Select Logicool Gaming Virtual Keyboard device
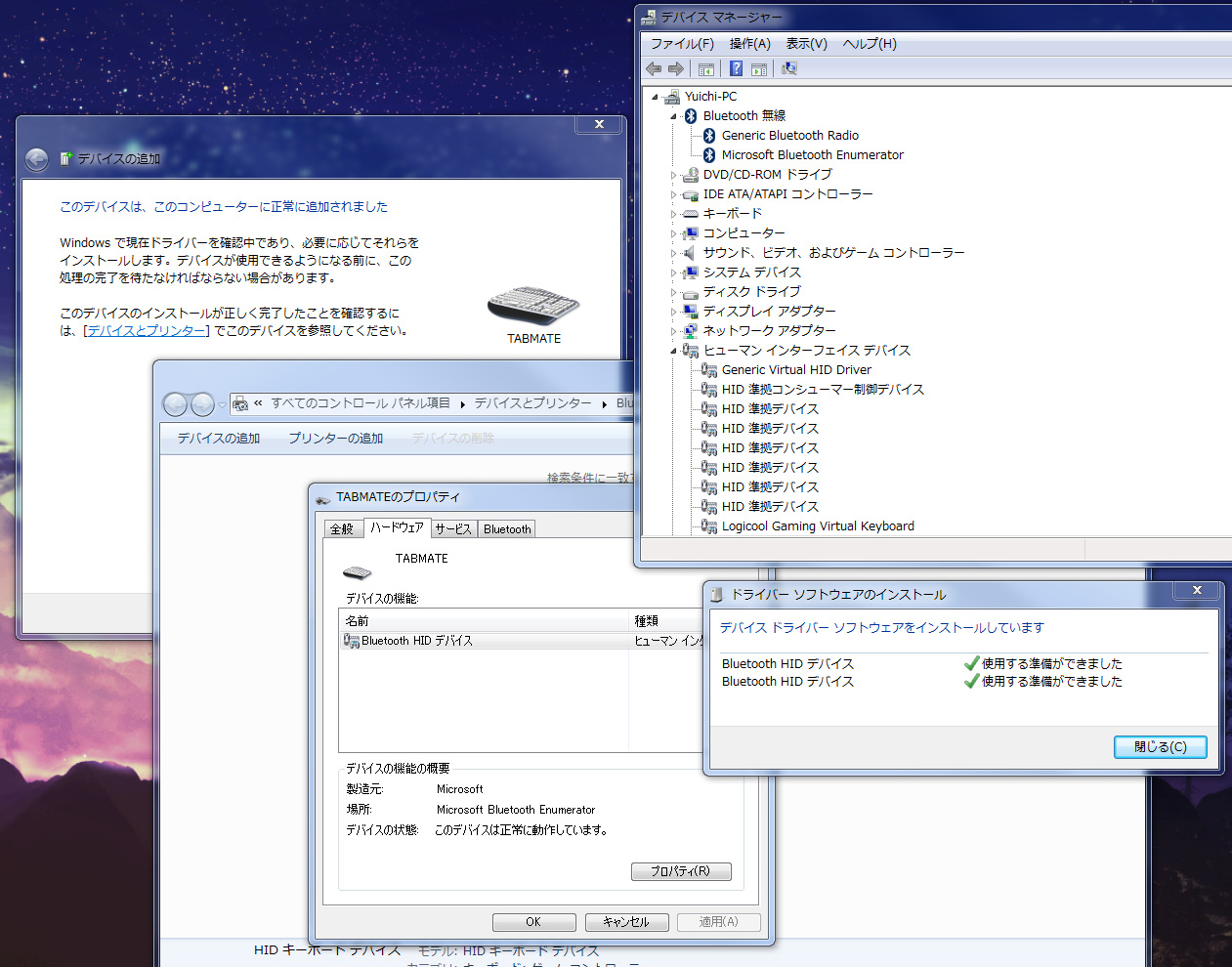 click(x=817, y=526)
